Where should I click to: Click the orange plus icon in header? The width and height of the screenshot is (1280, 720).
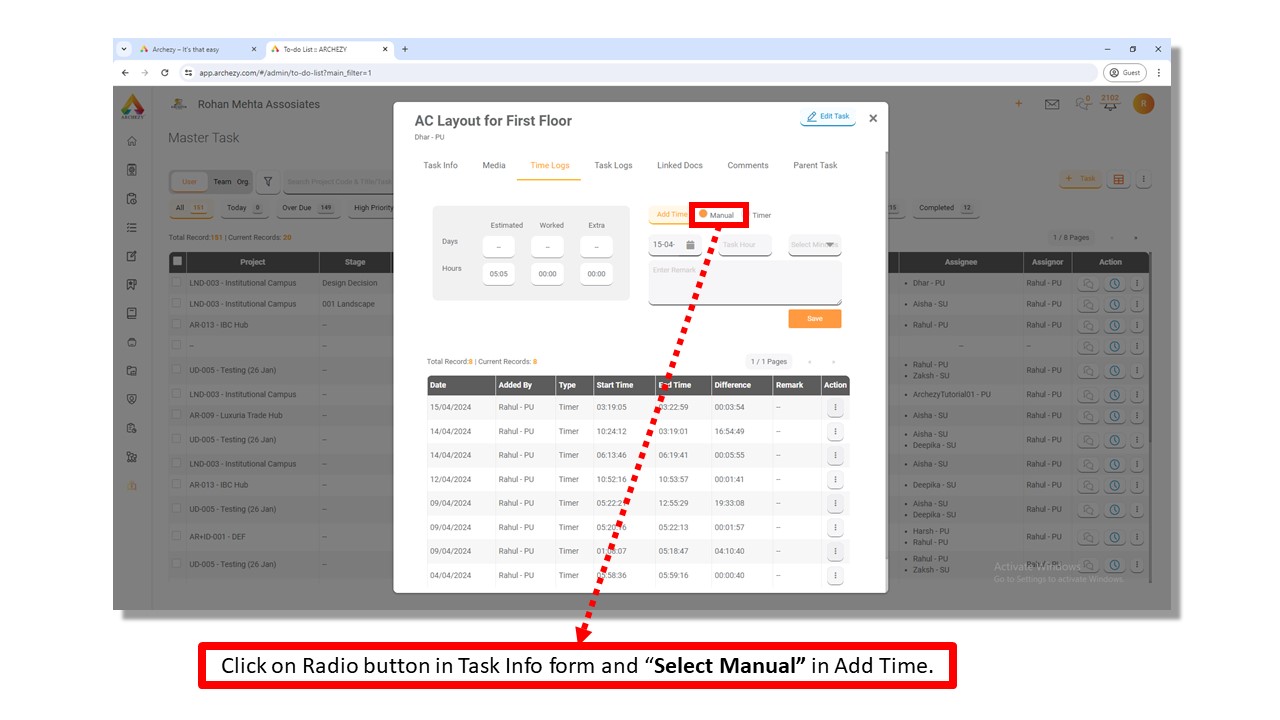click(1018, 104)
